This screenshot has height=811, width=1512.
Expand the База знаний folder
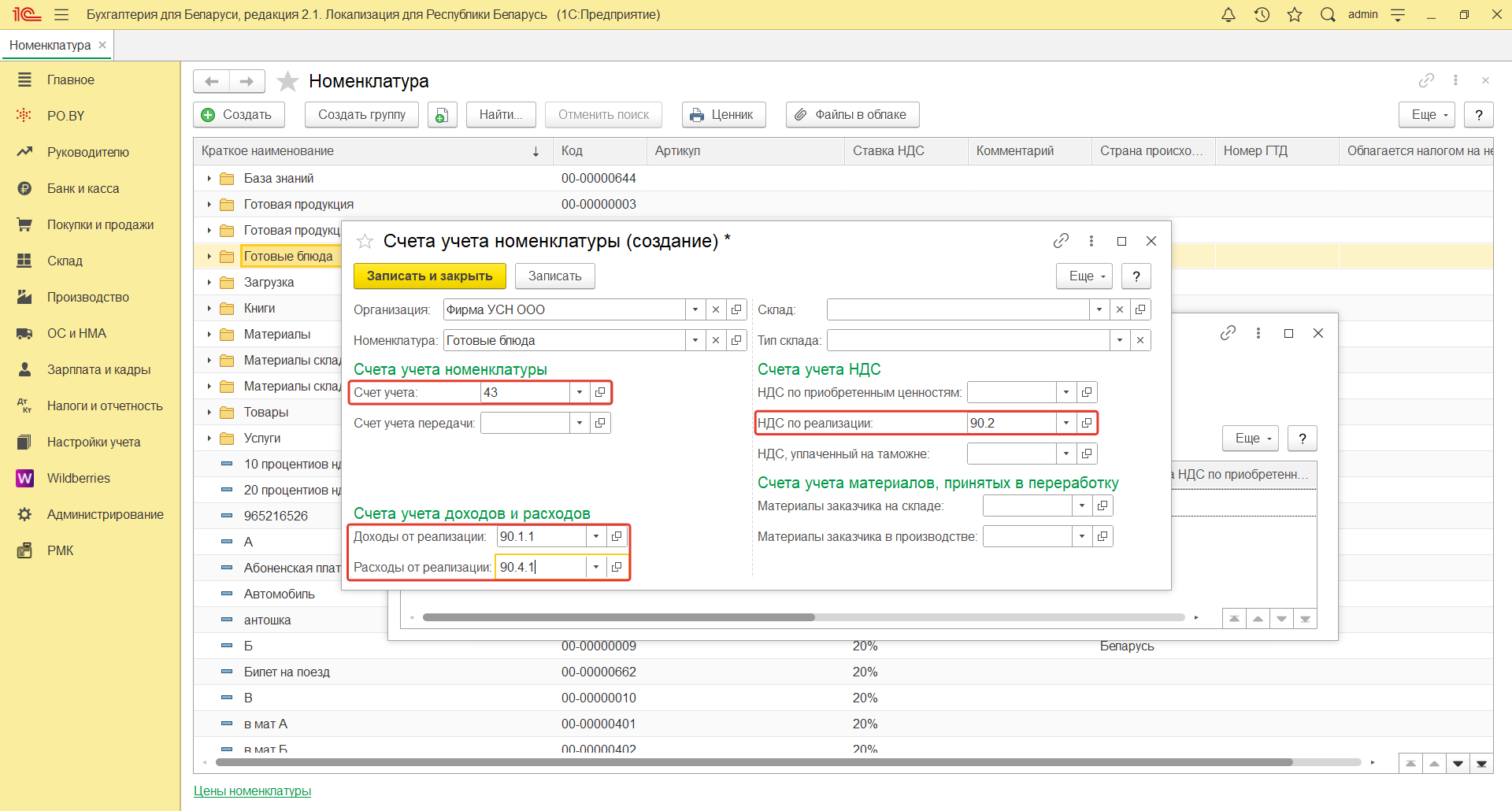[x=209, y=179]
